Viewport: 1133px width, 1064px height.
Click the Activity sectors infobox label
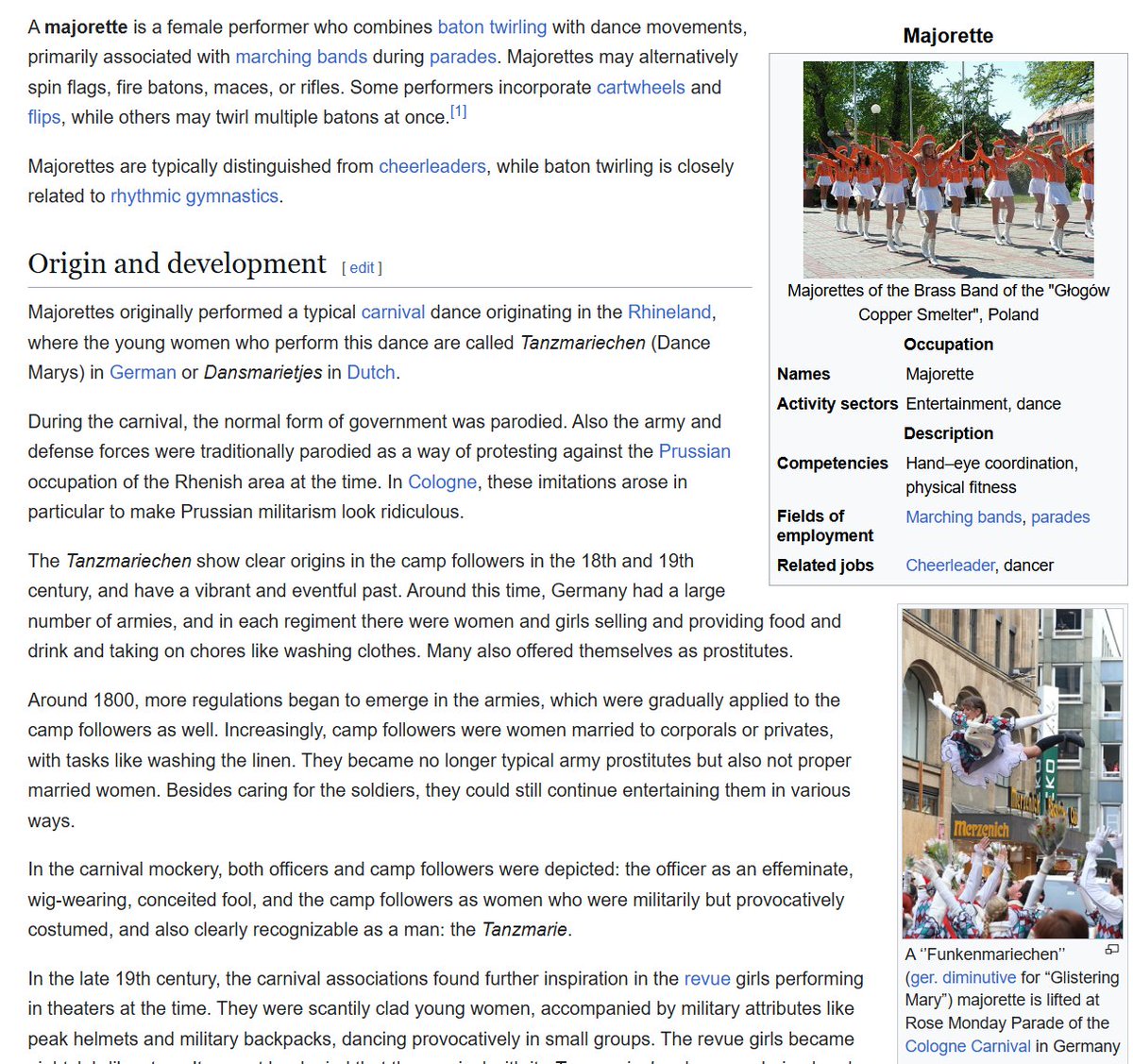pos(837,404)
